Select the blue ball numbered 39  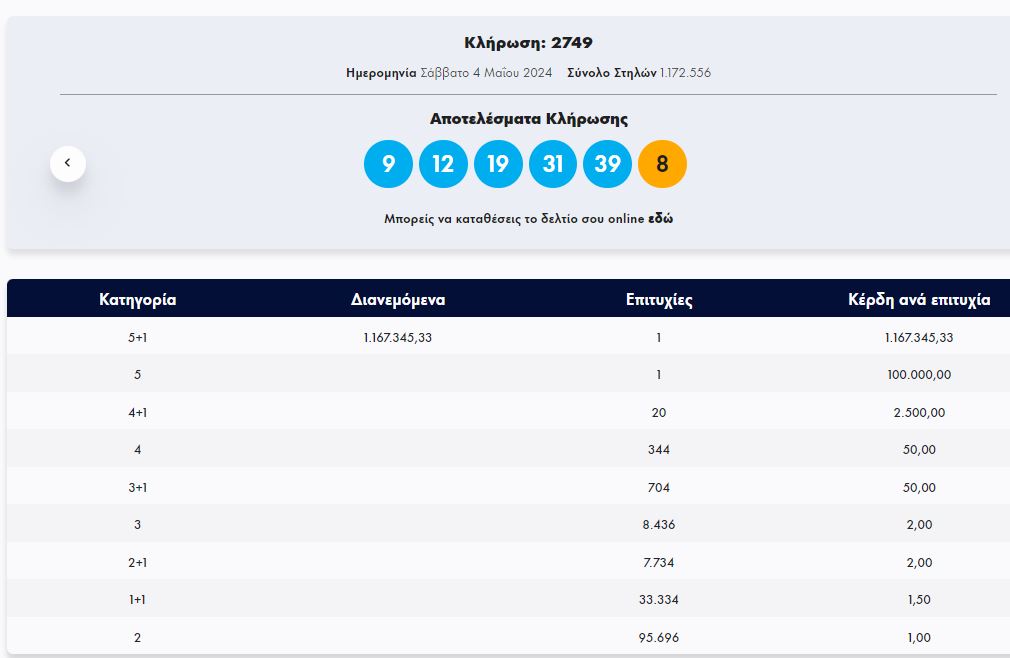(607, 164)
